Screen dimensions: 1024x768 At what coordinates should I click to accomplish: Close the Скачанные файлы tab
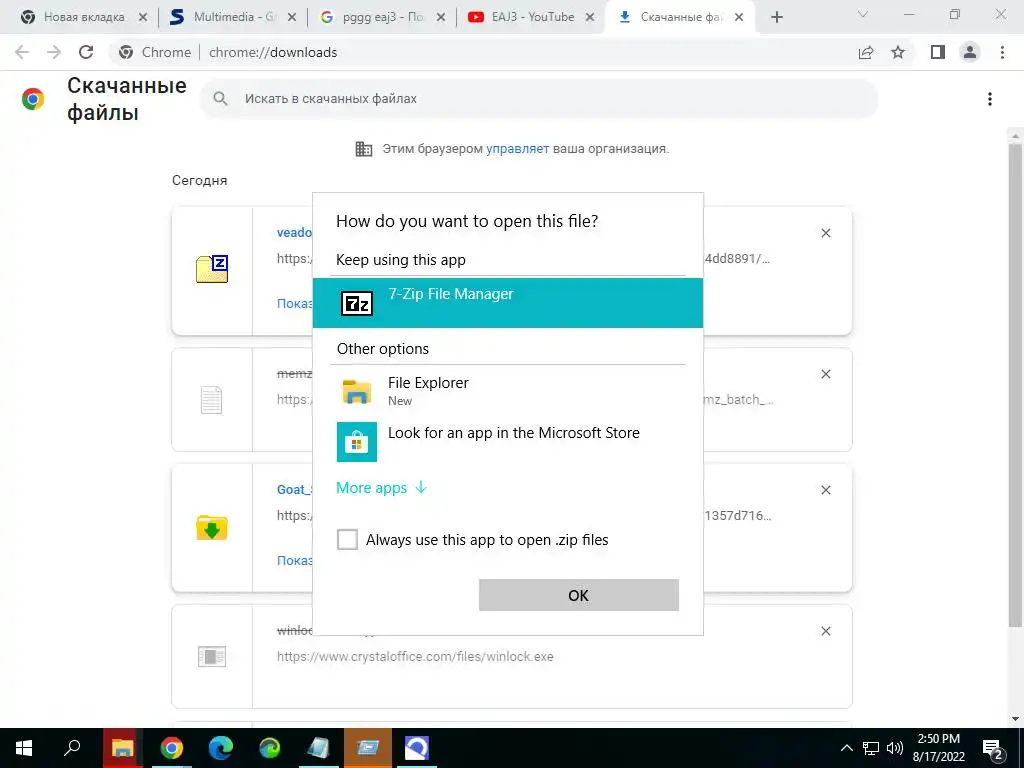tap(739, 18)
